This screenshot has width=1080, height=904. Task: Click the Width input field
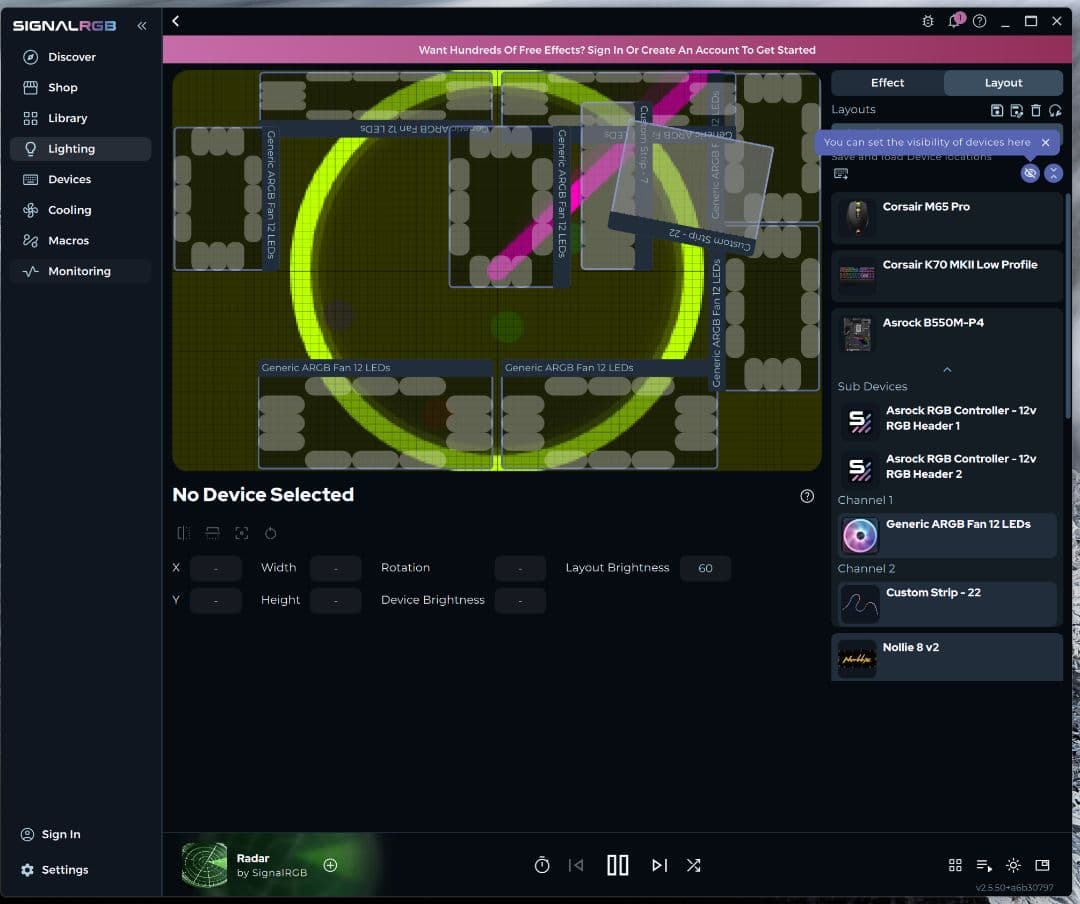pos(335,568)
